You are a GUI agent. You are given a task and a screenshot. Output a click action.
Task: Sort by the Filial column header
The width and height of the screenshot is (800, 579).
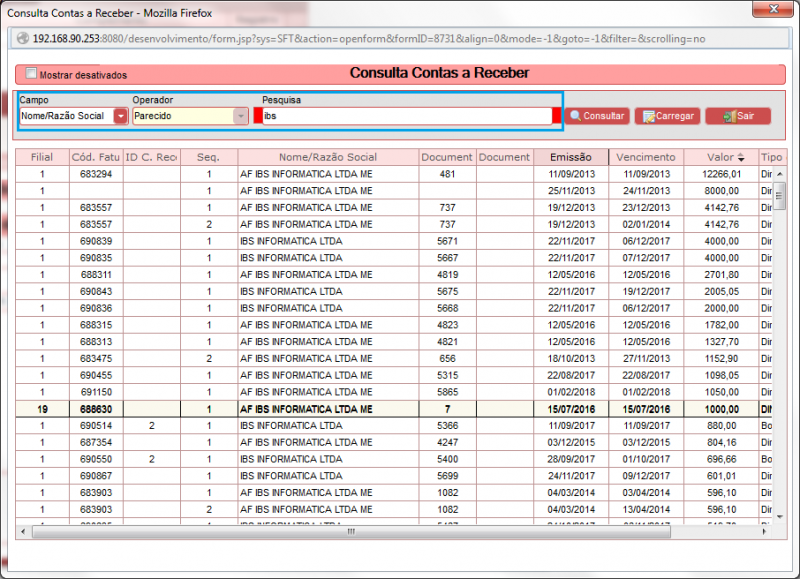[42, 157]
